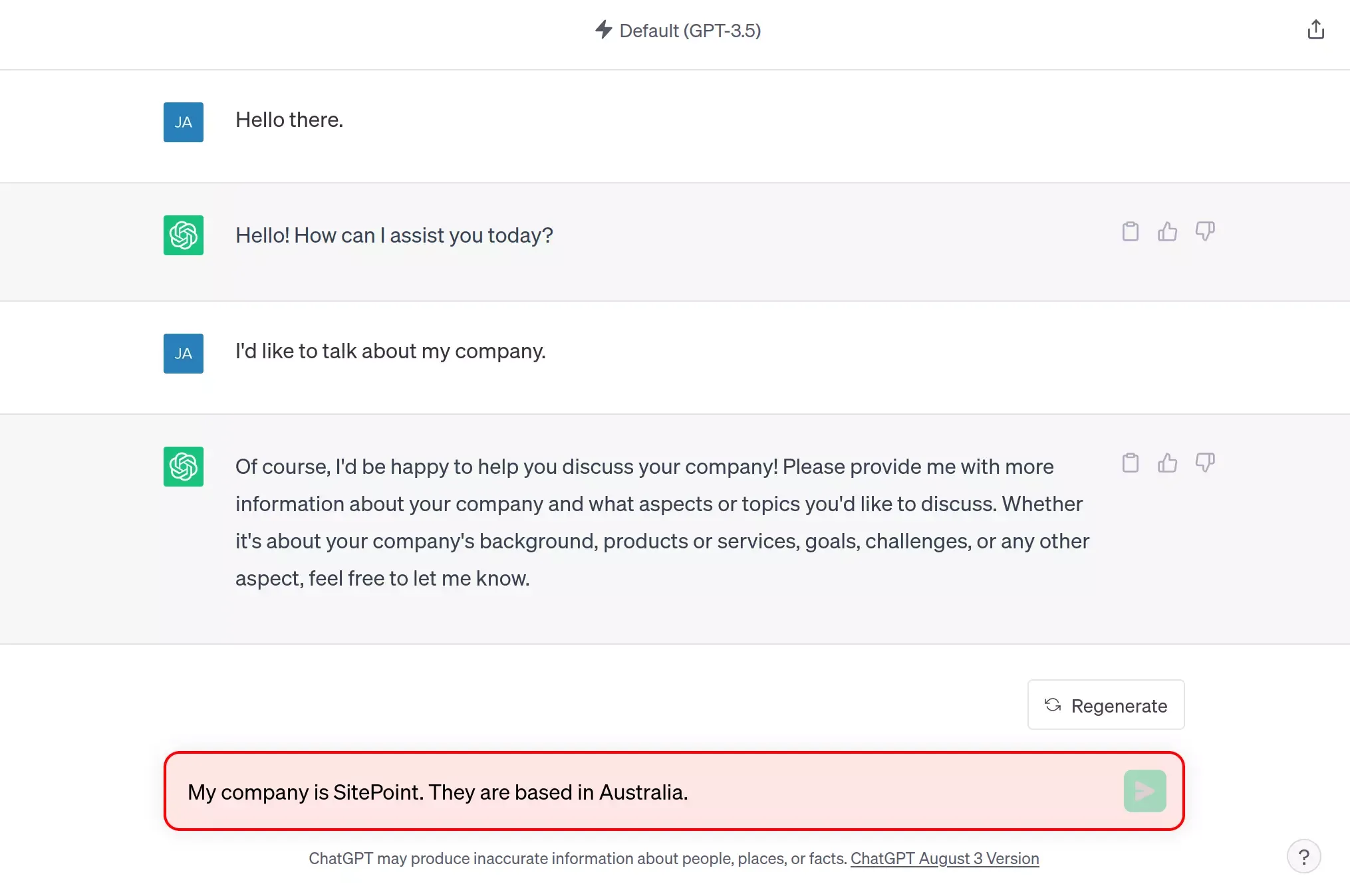
Task: Click the lightning bolt model icon
Action: (603, 30)
